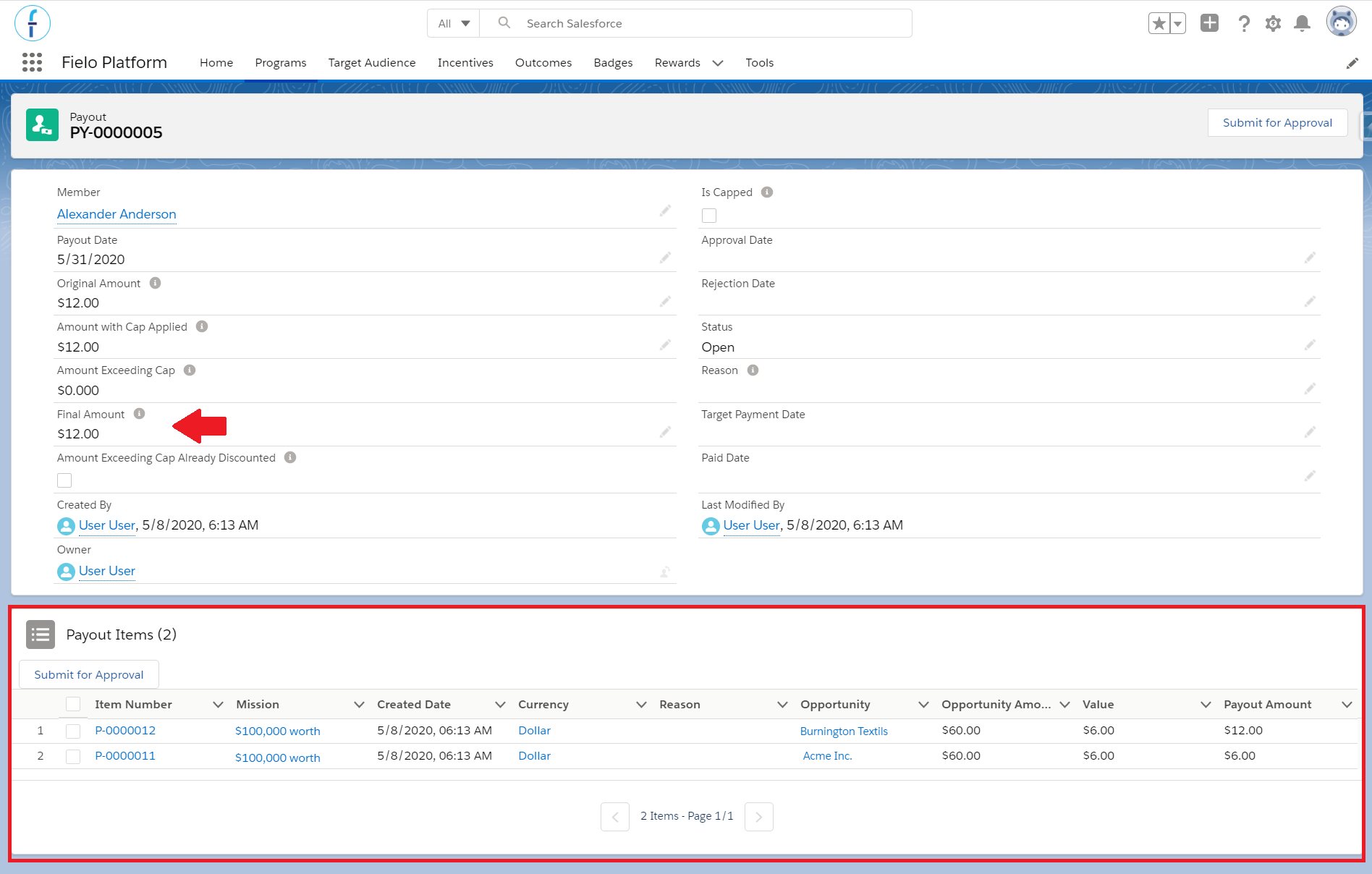Click the Payout Items list icon

coord(41,635)
